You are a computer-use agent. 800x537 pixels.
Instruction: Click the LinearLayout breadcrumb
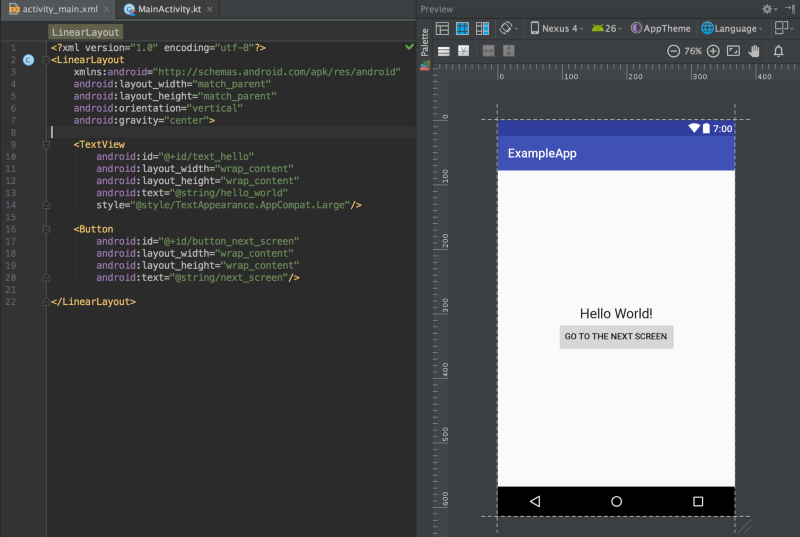coord(86,32)
